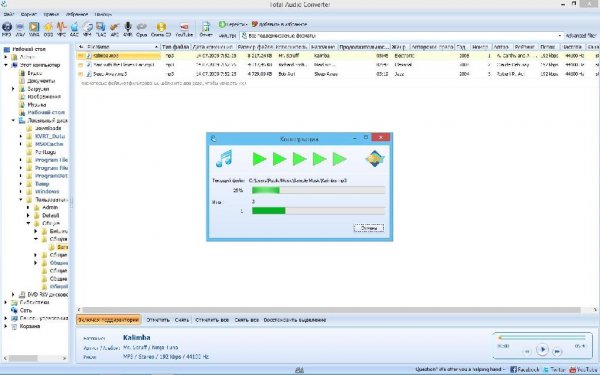Open the Create CD tool
The height and width of the screenshot is (375, 600).
[161, 27]
